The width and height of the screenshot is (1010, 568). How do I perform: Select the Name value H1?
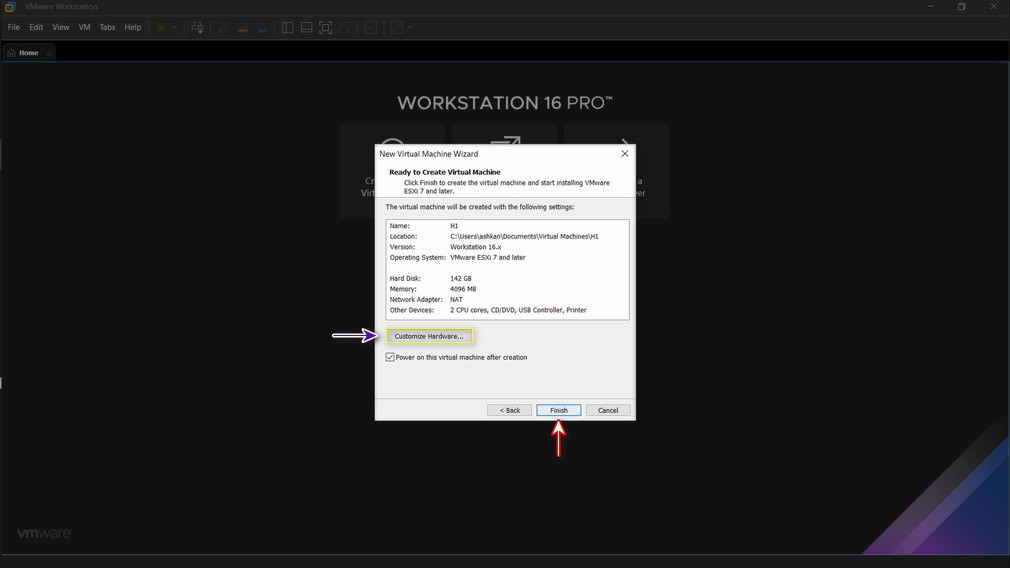click(454, 226)
